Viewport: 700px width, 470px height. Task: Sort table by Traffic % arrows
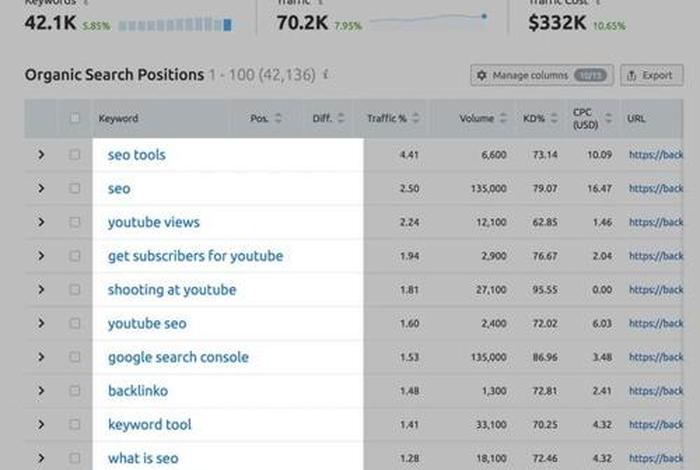pos(416,118)
